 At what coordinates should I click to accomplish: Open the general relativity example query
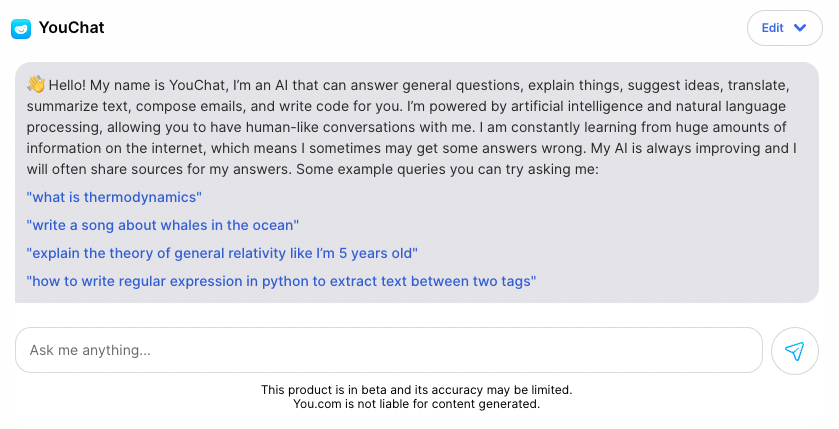(x=222, y=254)
